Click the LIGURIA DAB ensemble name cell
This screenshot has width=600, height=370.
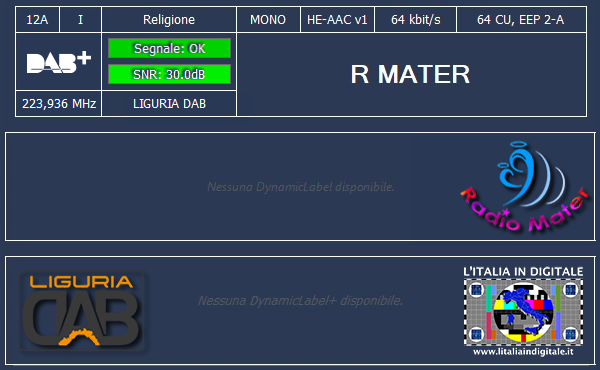(169, 104)
